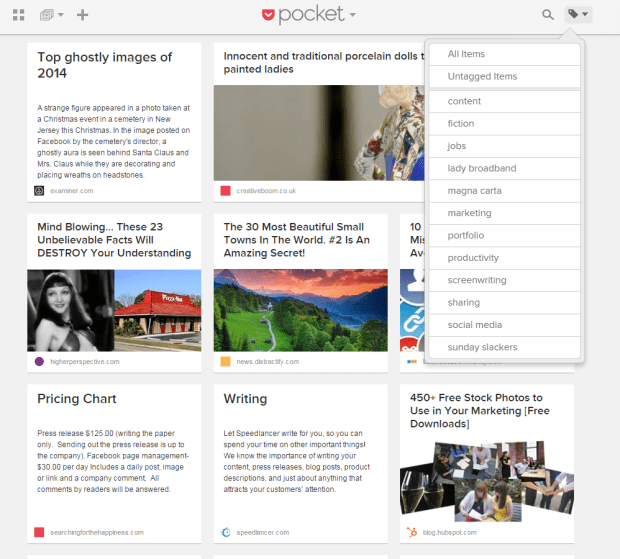Click the examiner.com site favicon
The height and width of the screenshot is (559, 620).
click(x=39, y=190)
